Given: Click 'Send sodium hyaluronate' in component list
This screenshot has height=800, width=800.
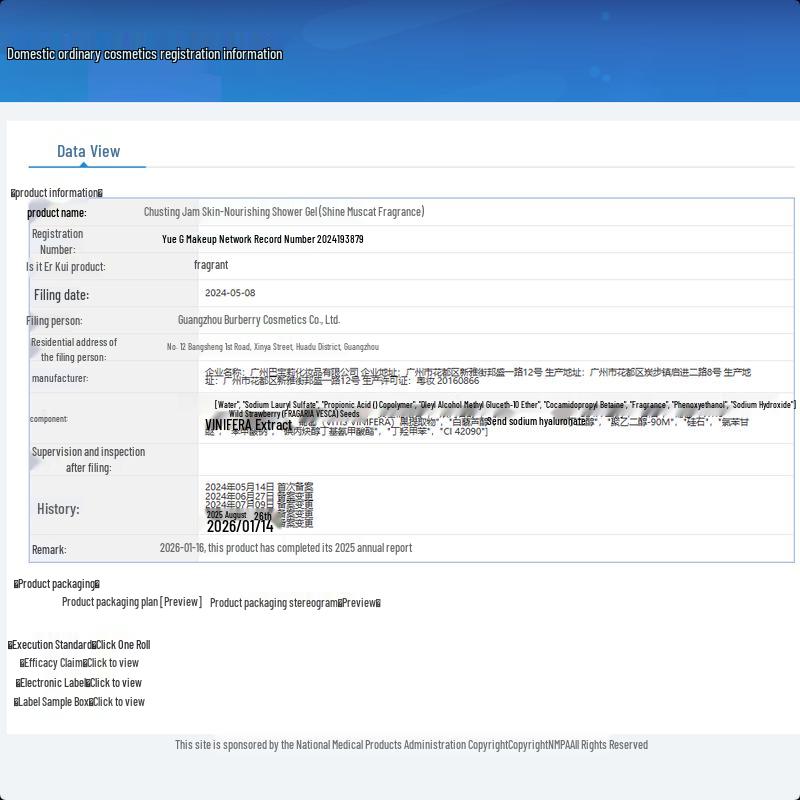Looking at the screenshot, I should (x=536, y=421).
